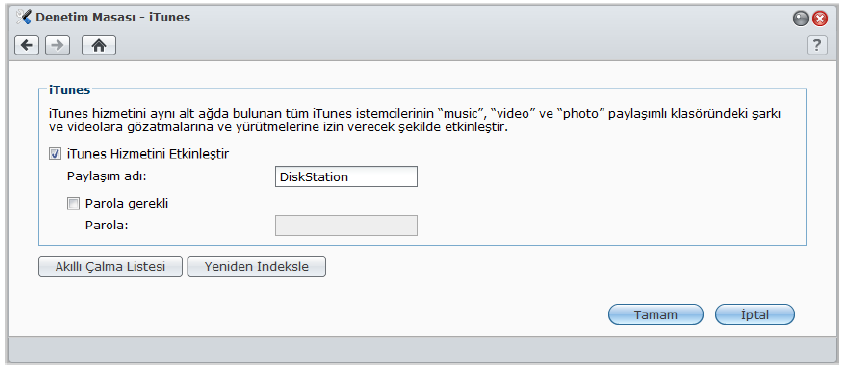Open the Akıllı Çalma Listesi dialog

coord(110,267)
